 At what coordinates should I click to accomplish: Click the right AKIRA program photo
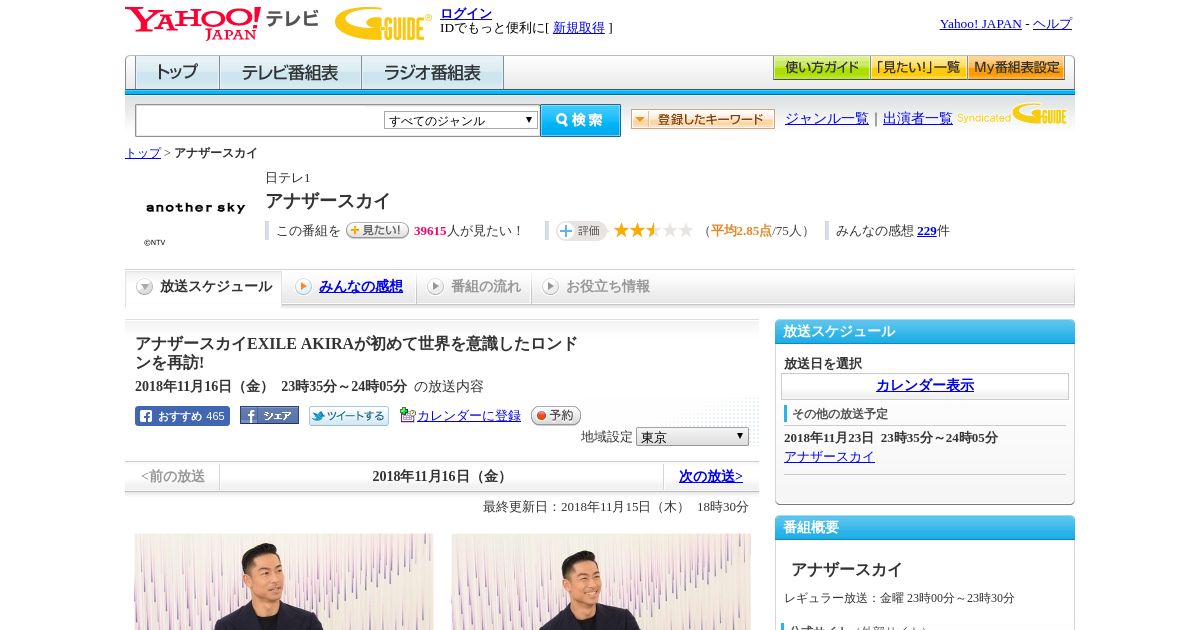pos(601,581)
